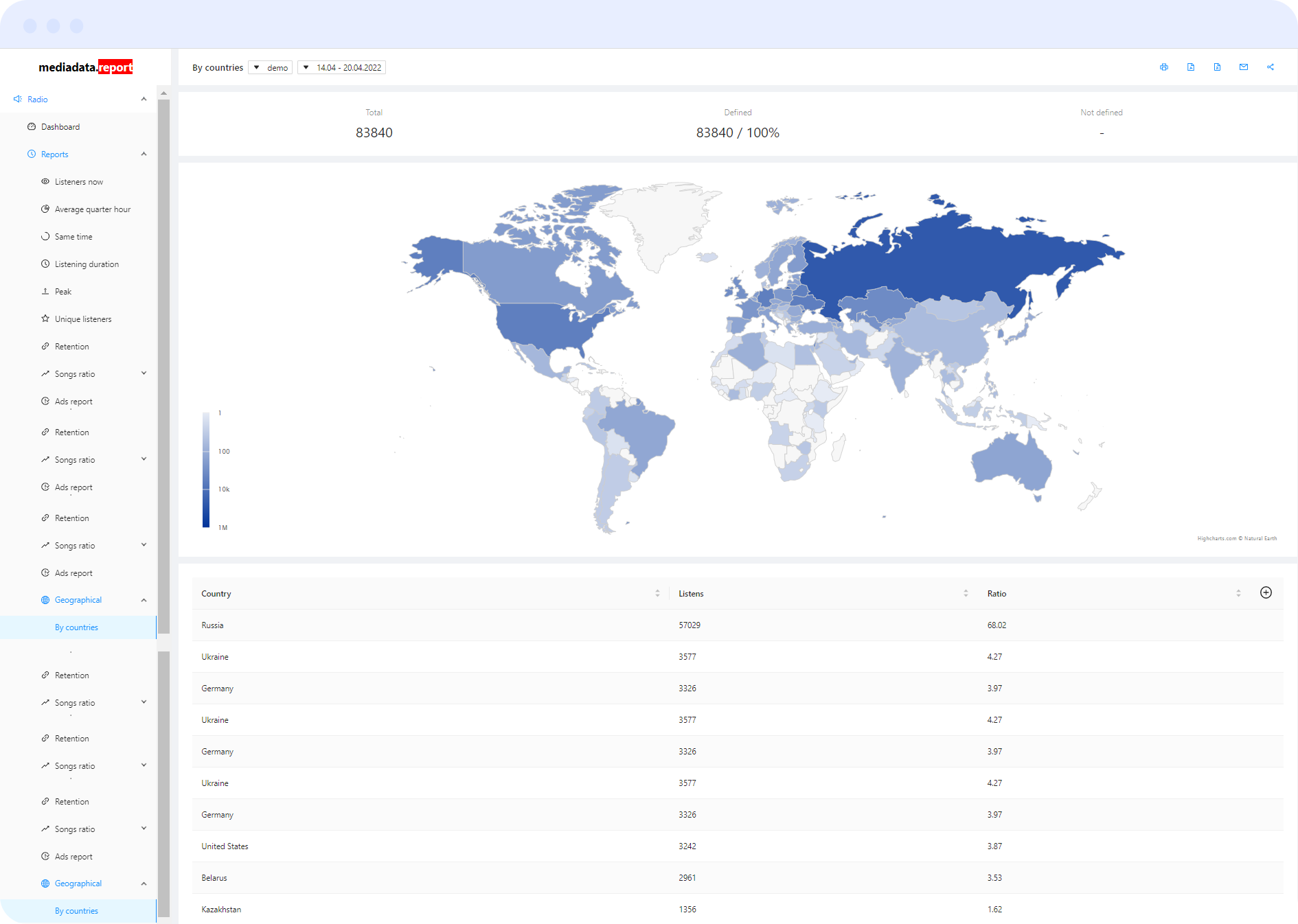This screenshot has height=924, width=1298.
Task: Click the eye icon beside Listeners now
Action: (45, 182)
